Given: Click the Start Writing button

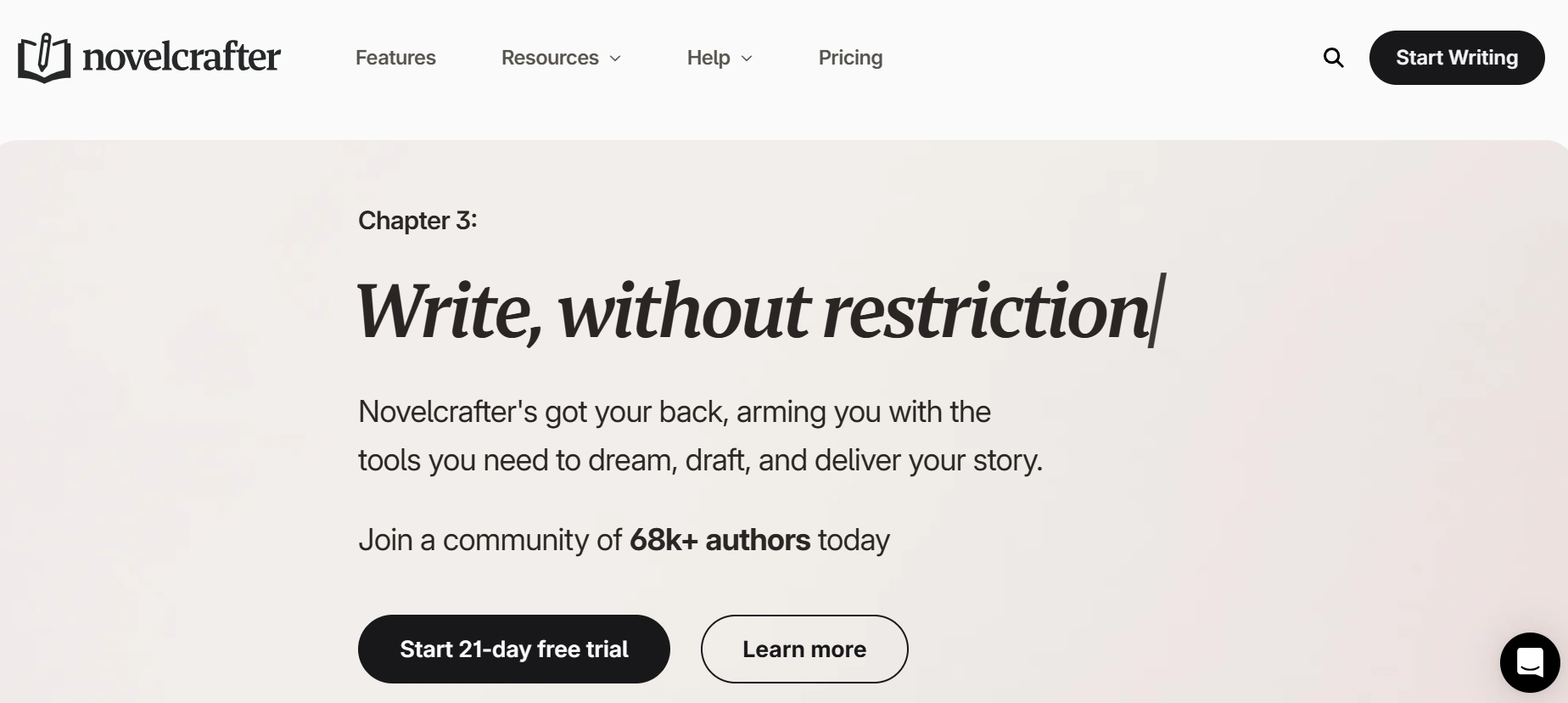Looking at the screenshot, I should (1457, 58).
